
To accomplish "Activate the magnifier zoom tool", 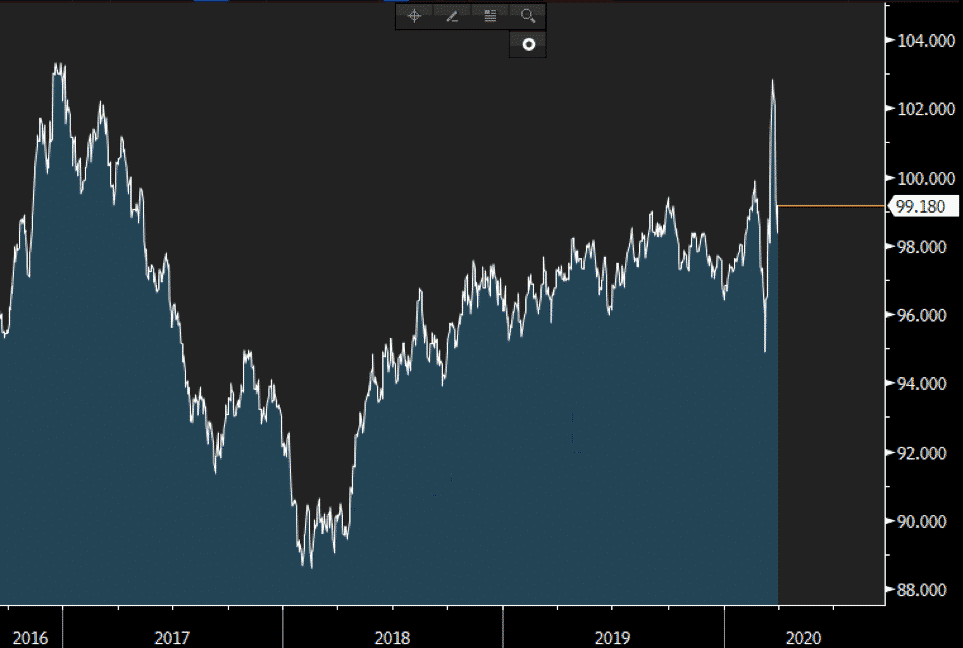I will pyautogui.click(x=528, y=16).
